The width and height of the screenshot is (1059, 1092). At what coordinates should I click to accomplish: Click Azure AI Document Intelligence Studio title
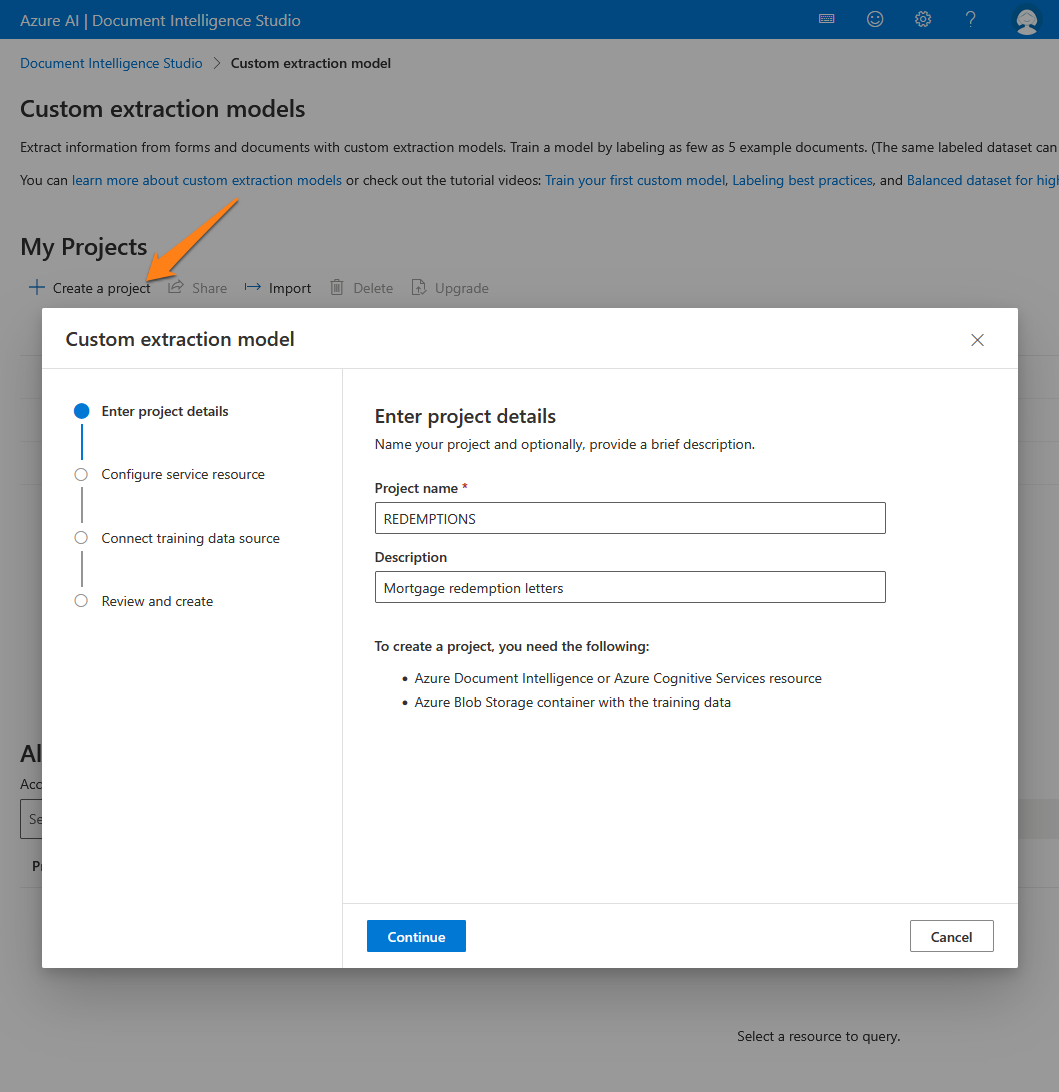tap(160, 21)
